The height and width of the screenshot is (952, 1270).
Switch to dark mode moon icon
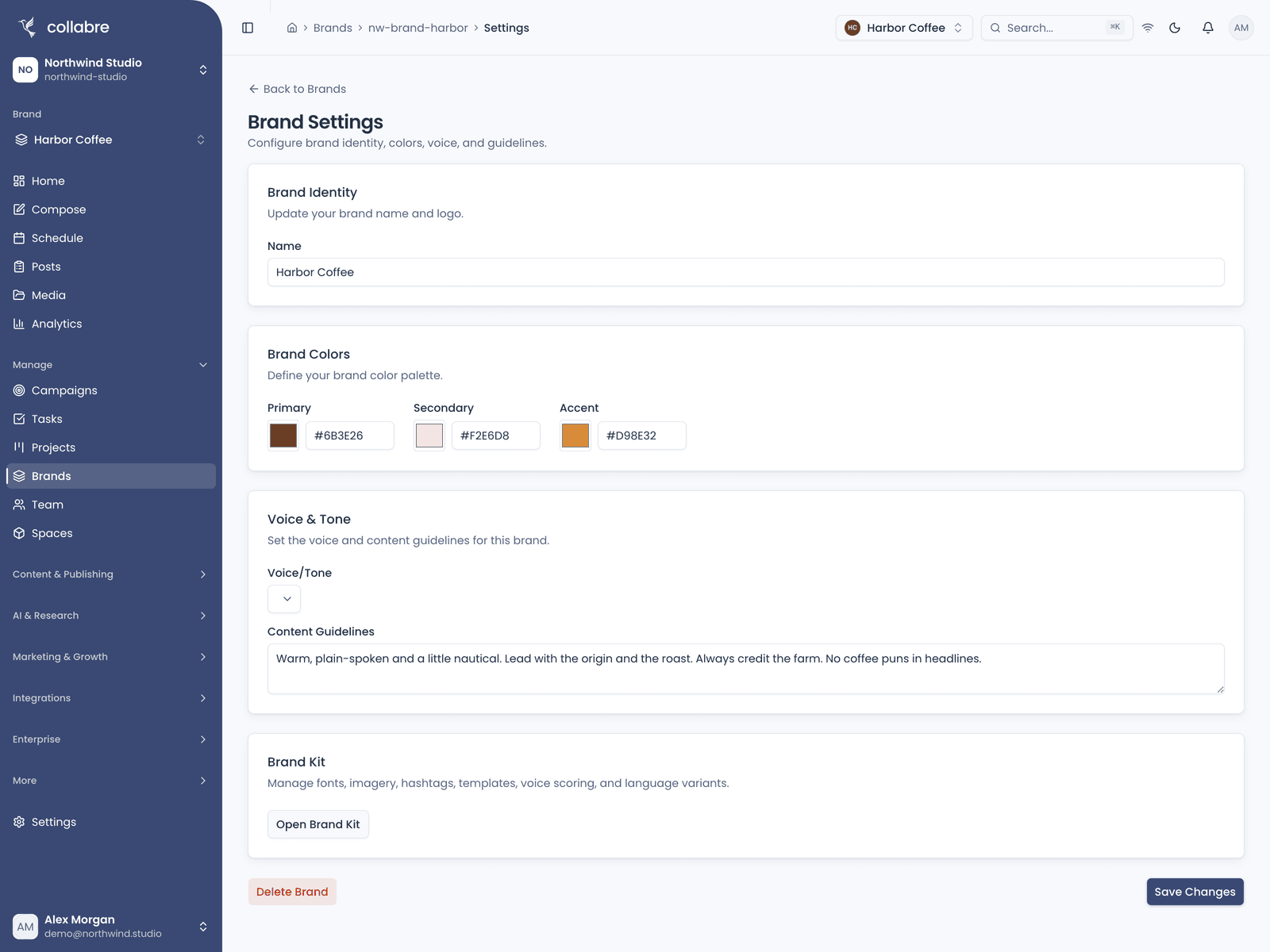1175,28
